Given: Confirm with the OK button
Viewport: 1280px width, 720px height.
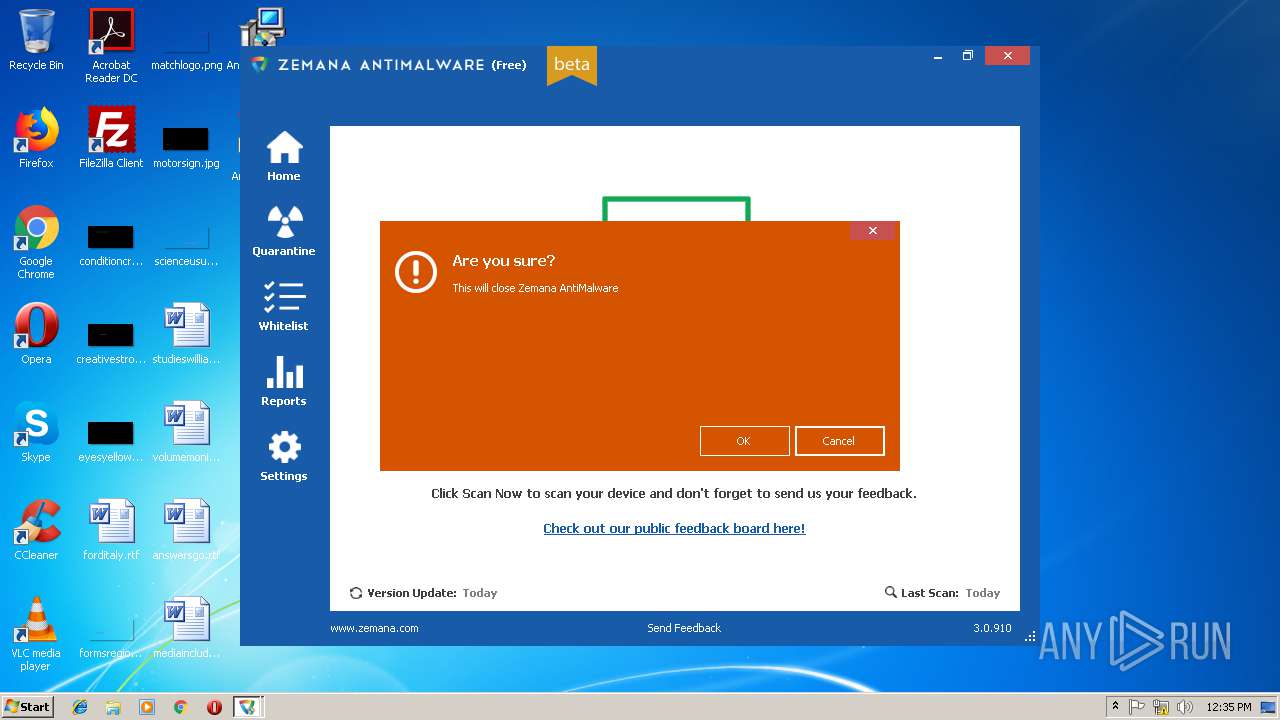Looking at the screenshot, I should (x=744, y=441).
